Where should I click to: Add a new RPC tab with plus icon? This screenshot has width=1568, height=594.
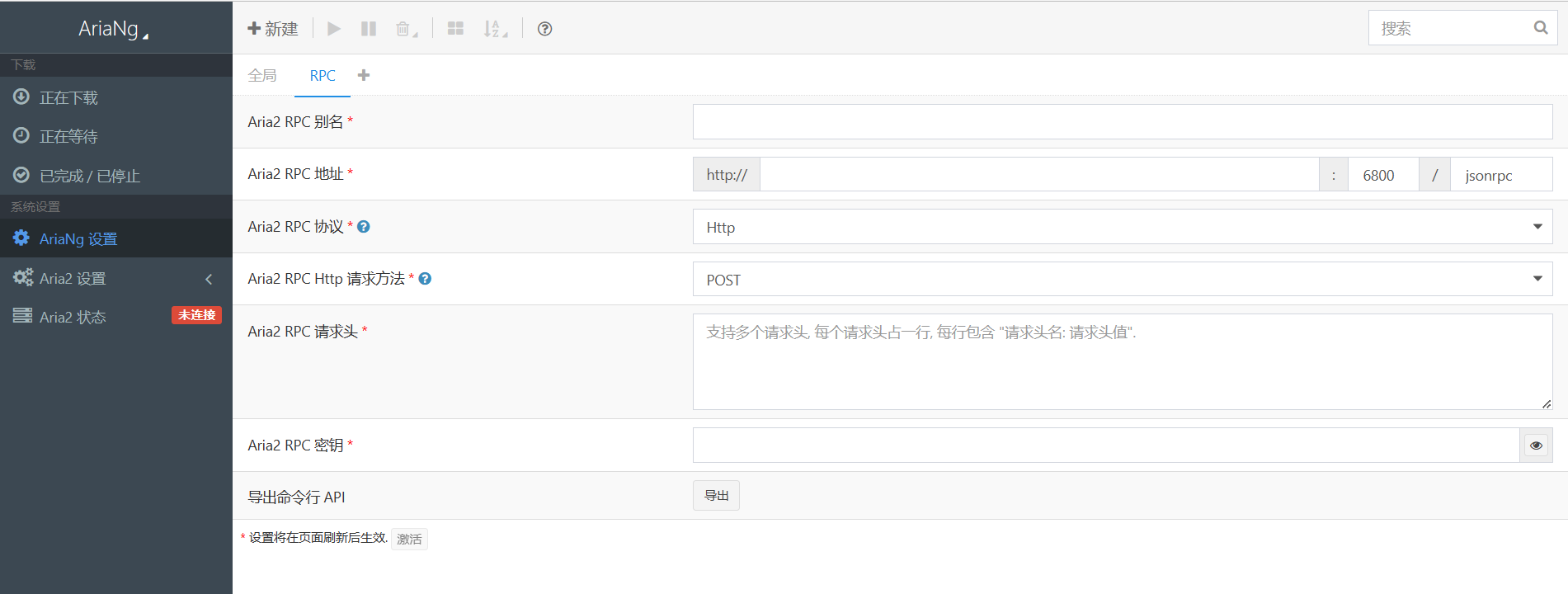[x=364, y=75]
